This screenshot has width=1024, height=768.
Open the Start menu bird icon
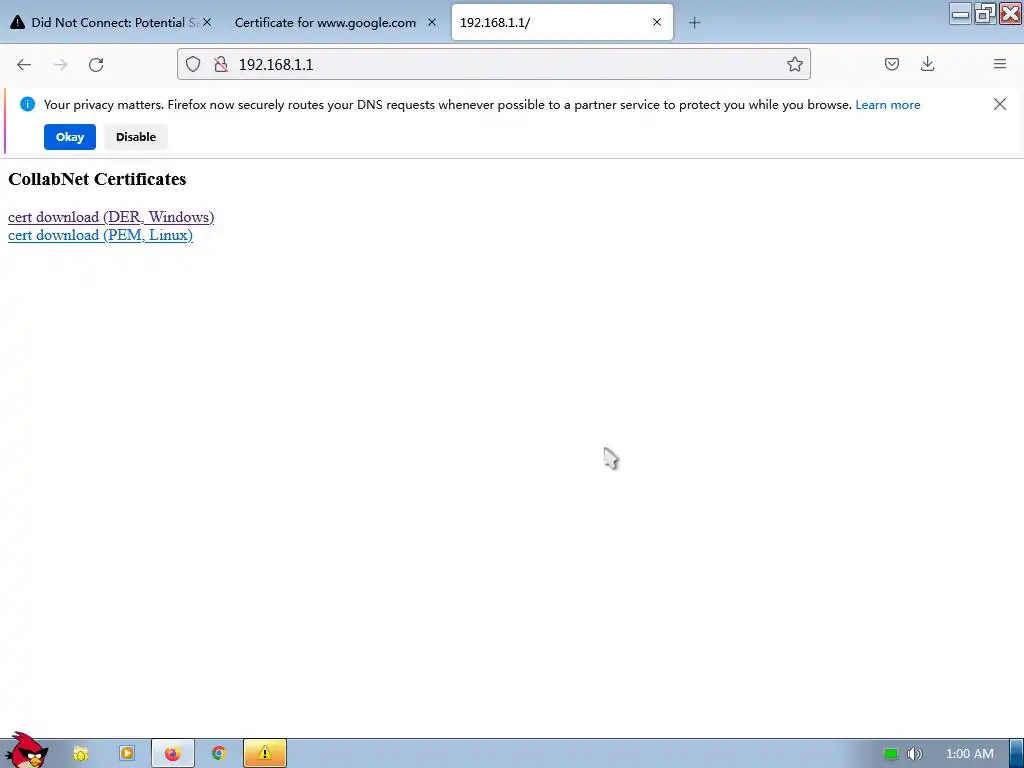click(x=26, y=751)
